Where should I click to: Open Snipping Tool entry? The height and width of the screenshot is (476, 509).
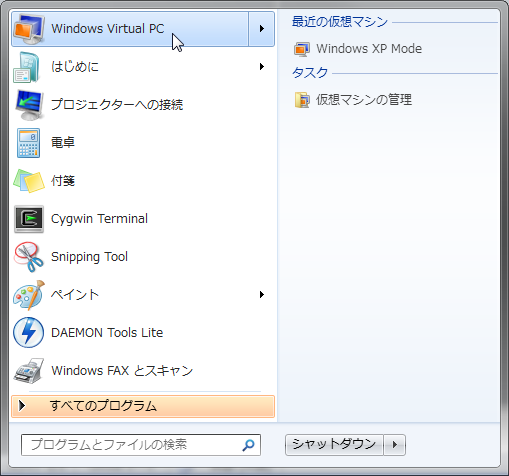143,257
